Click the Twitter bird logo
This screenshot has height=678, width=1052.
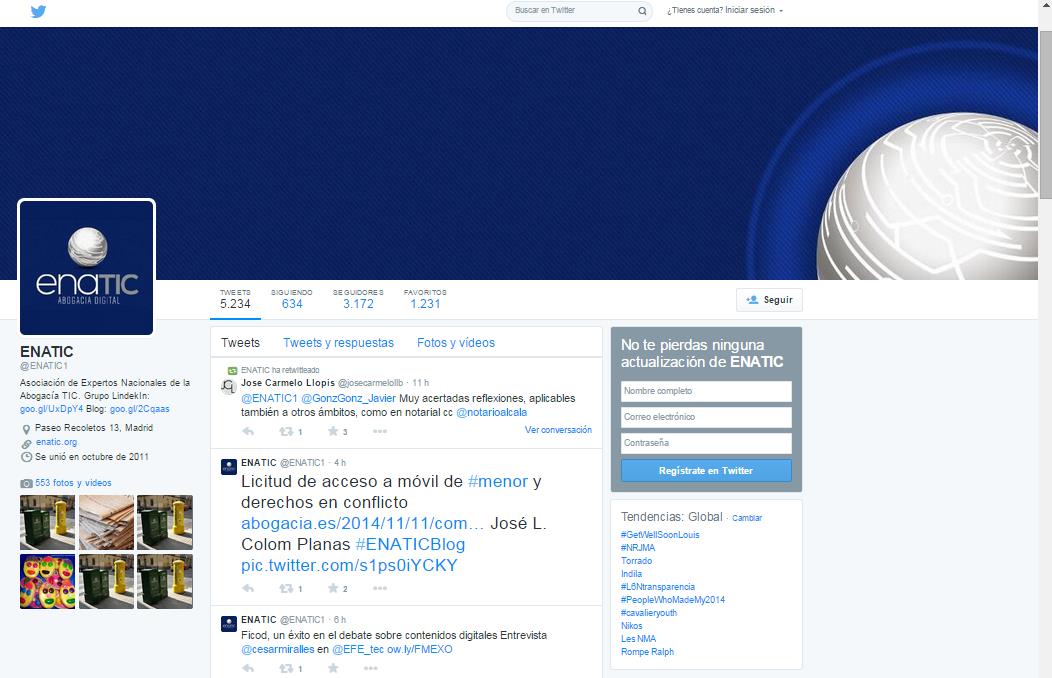(38, 12)
